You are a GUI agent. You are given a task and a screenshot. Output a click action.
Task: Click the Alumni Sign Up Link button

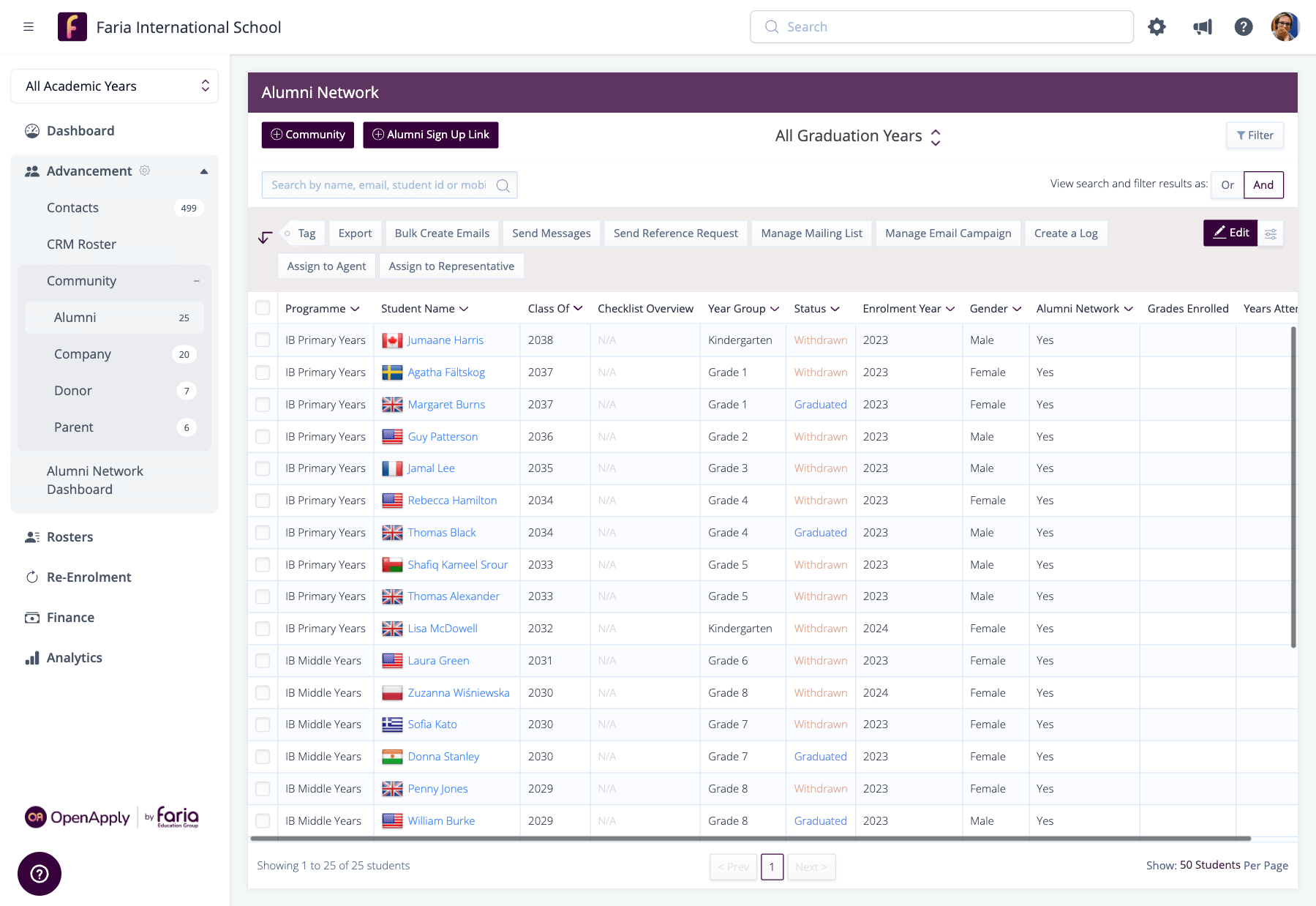coord(431,135)
